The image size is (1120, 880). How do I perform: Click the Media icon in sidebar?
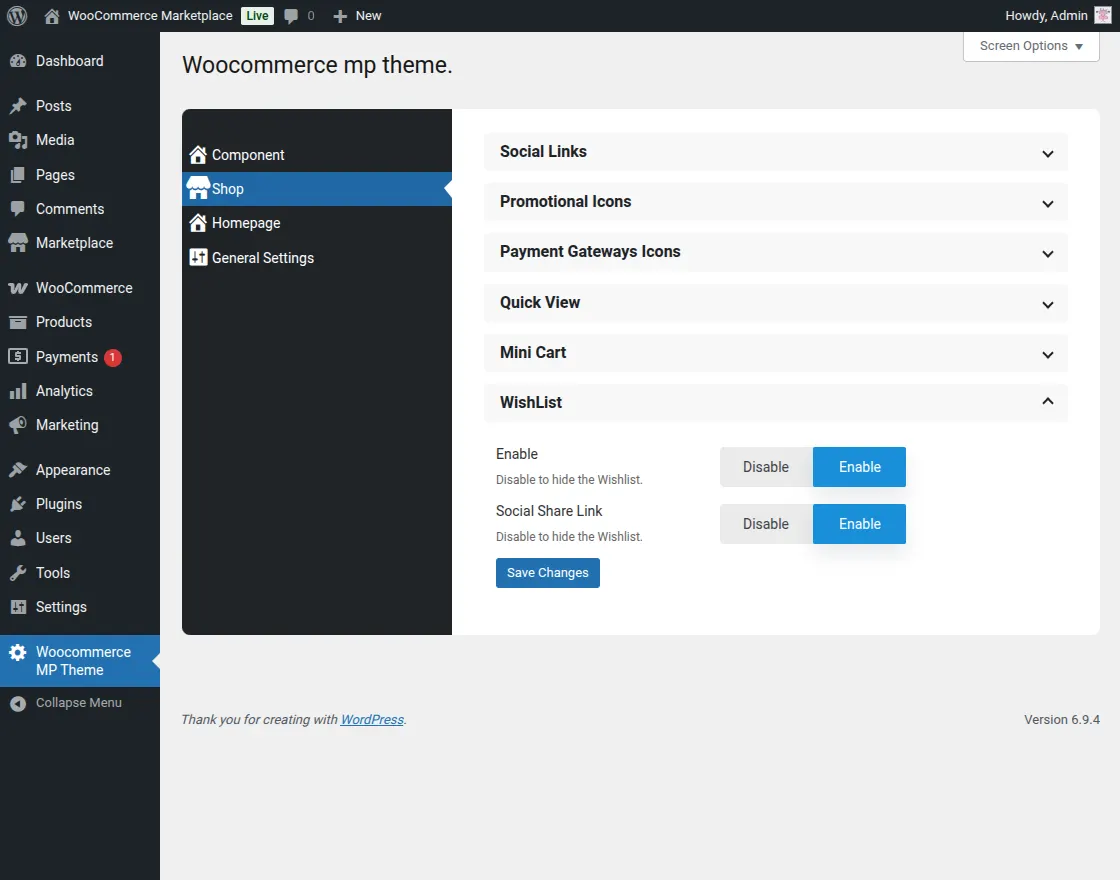18,140
